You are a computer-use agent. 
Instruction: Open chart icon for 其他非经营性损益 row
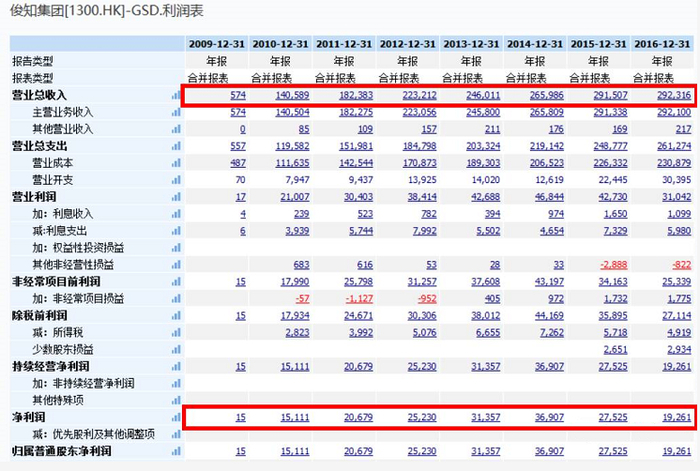pyautogui.click(x=176, y=265)
